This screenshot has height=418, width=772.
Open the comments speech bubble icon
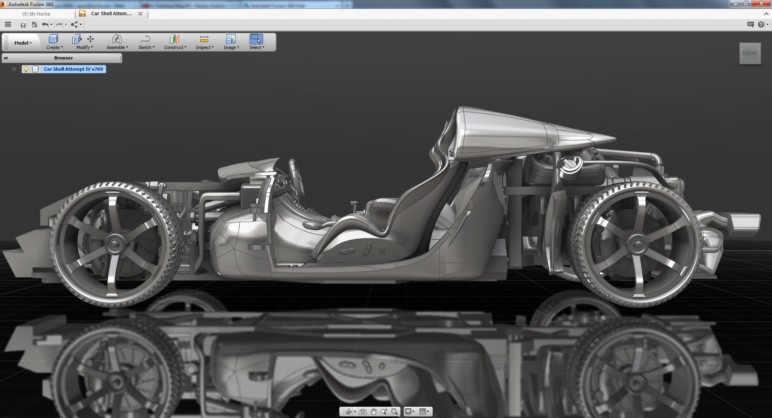pos(750,24)
